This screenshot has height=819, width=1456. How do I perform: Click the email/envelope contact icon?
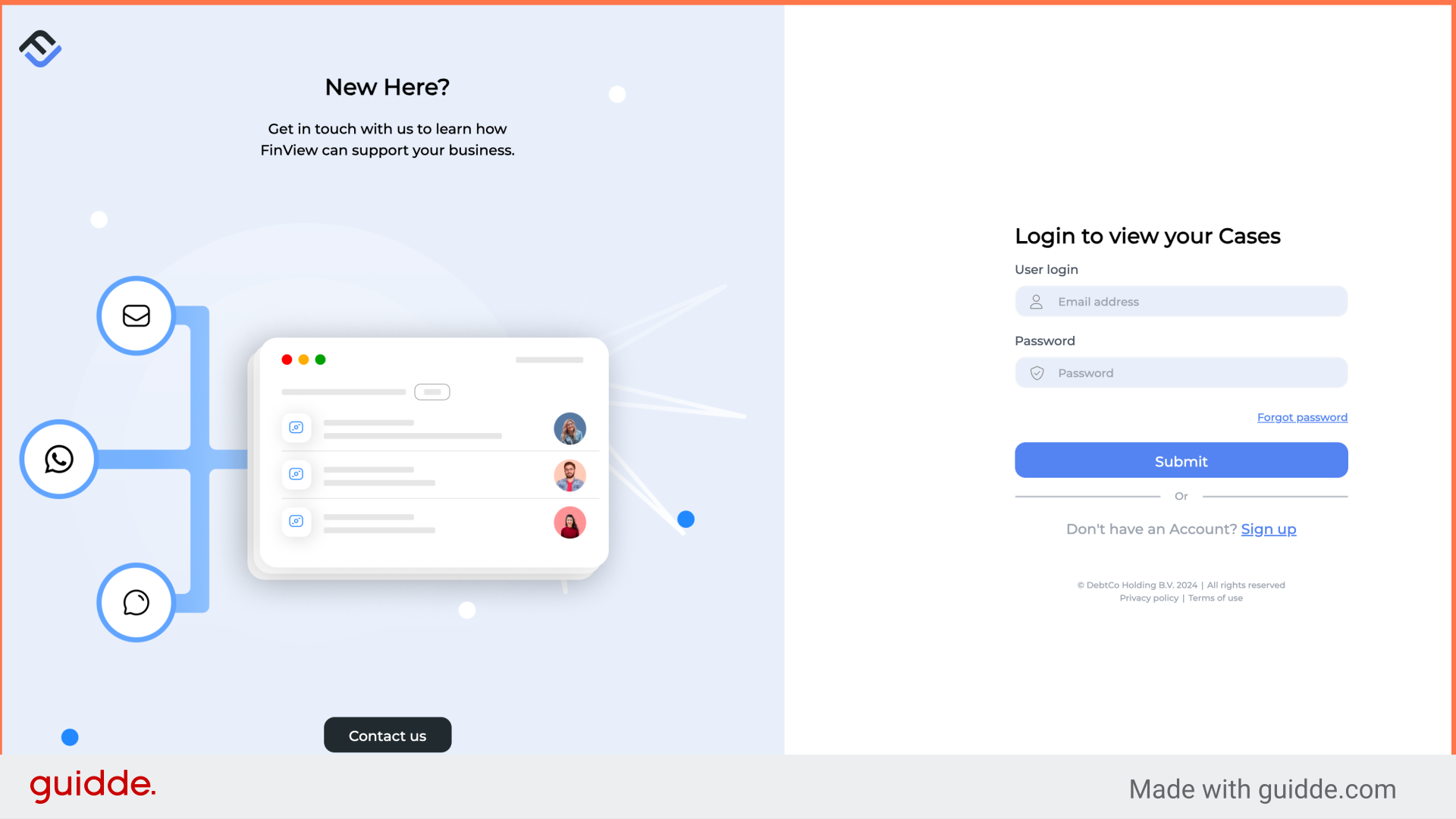point(136,315)
